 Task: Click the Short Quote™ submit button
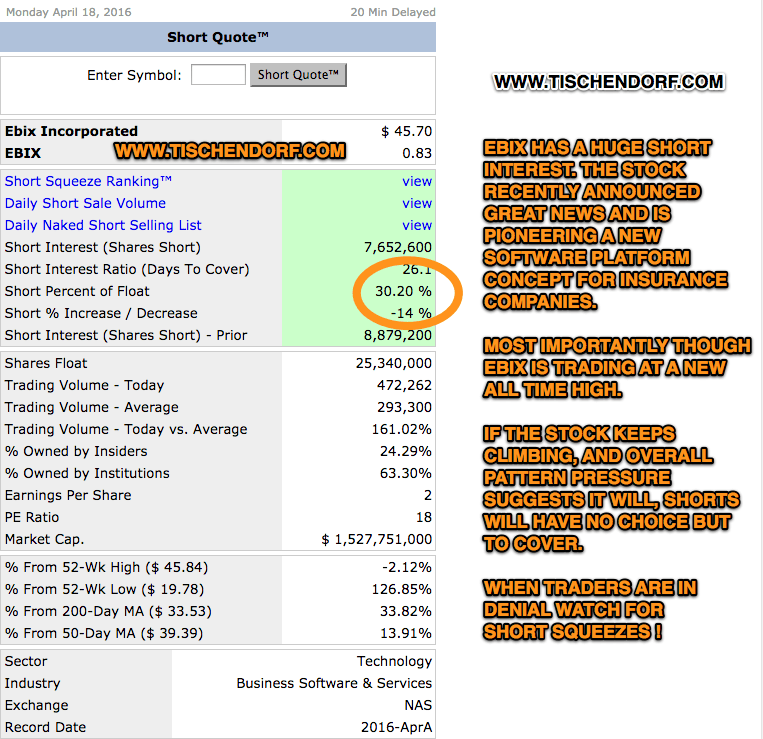[298, 75]
